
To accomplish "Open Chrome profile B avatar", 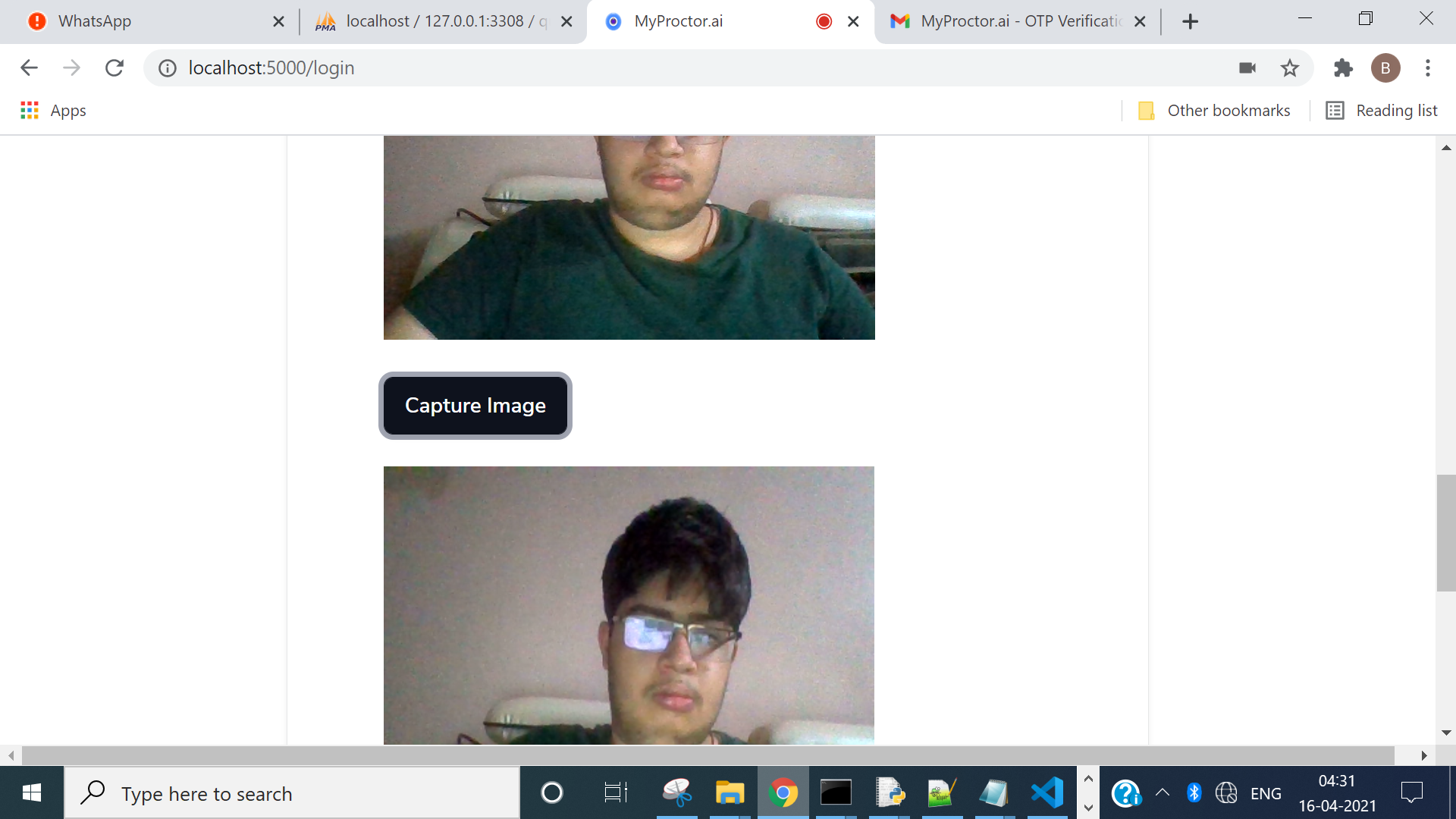I will (1385, 68).
